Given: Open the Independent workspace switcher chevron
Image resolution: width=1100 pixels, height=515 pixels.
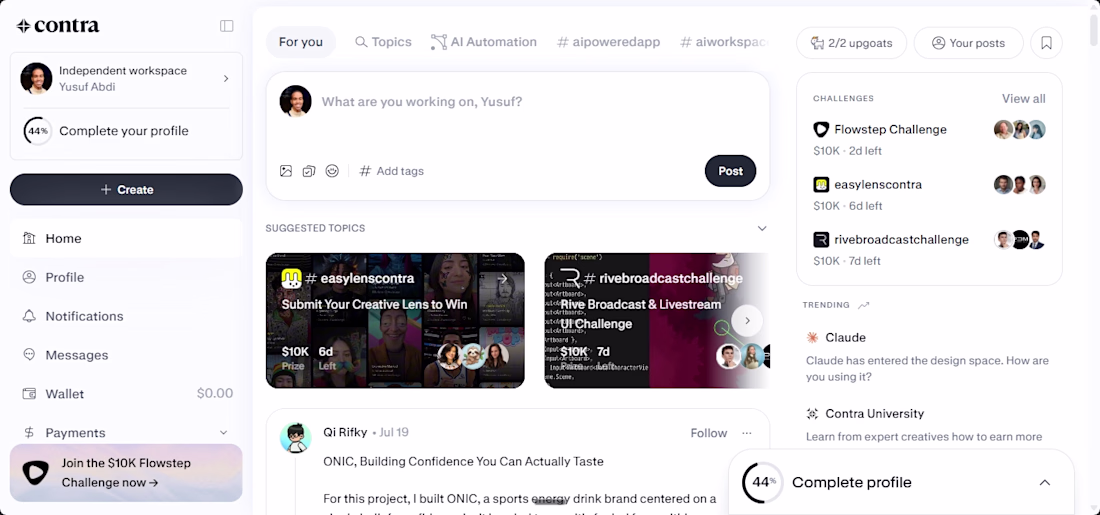Looking at the screenshot, I should click(226, 79).
